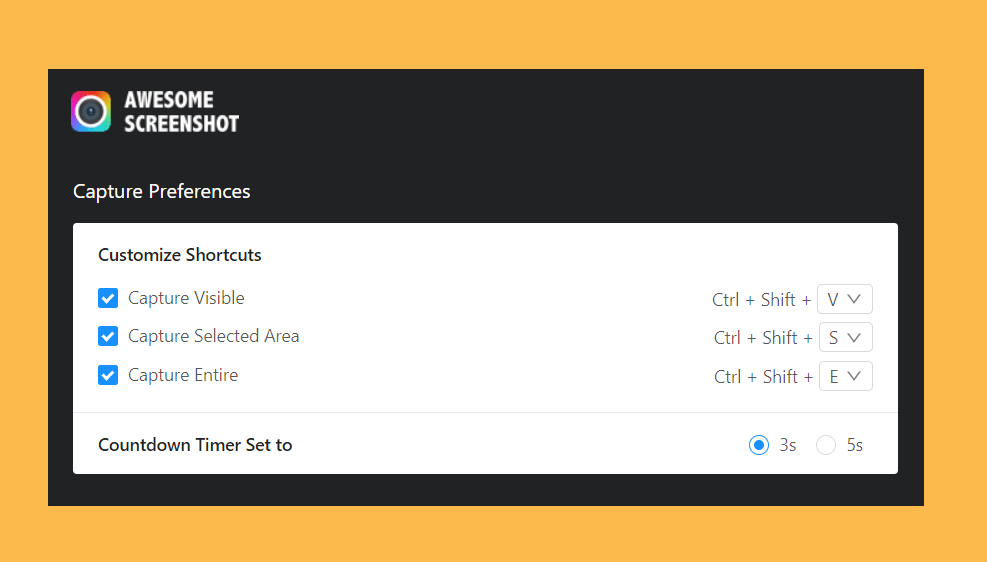
Task: Click the chevron arrow beside letter V
Action: 854,299
